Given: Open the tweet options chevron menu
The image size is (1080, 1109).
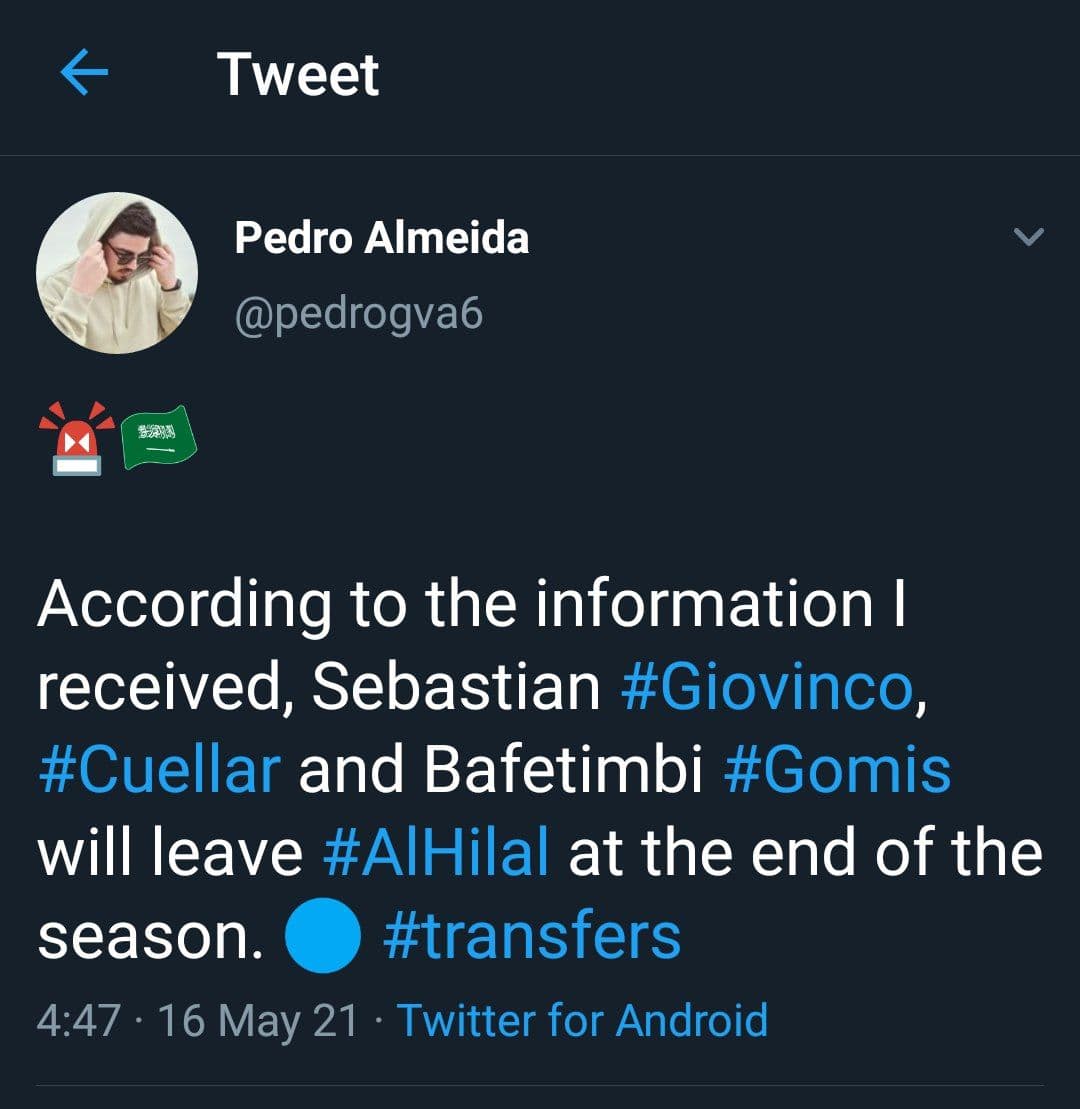Looking at the screenshot, I should (1028, 237).
